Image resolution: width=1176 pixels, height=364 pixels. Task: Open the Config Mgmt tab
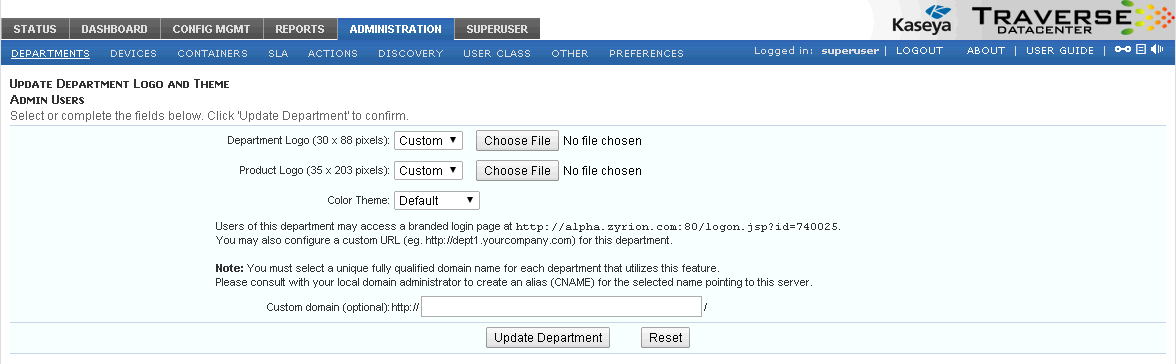pos(211,29)
